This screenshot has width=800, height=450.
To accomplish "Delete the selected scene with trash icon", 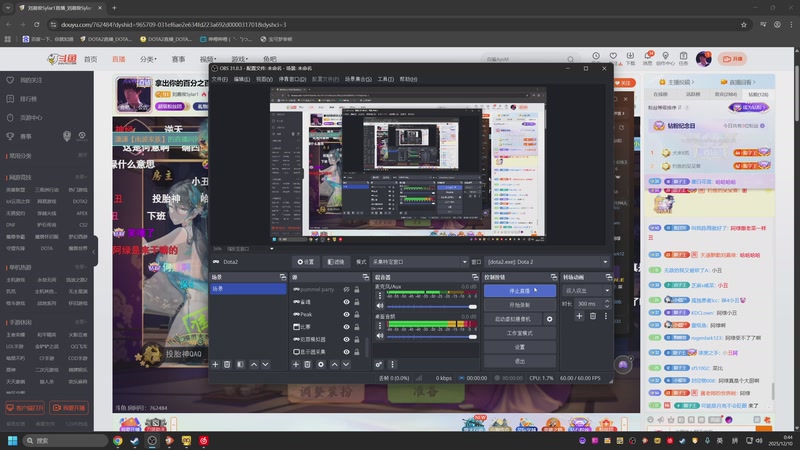I will pos(227,364).
